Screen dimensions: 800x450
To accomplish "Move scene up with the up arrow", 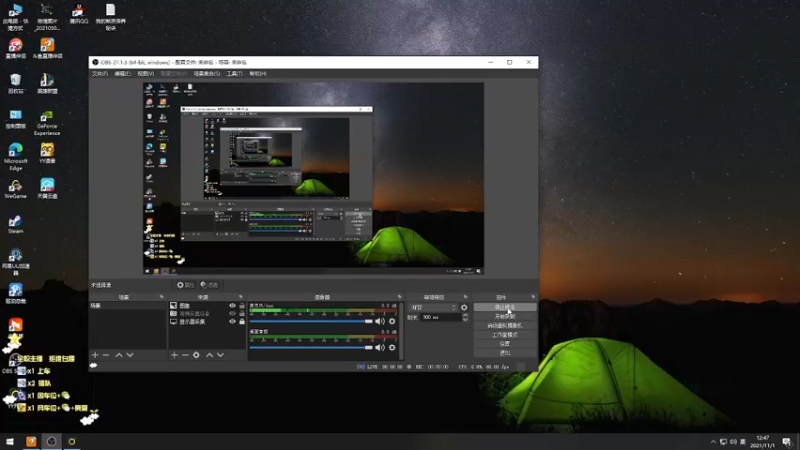I will [x=119, y=355].
